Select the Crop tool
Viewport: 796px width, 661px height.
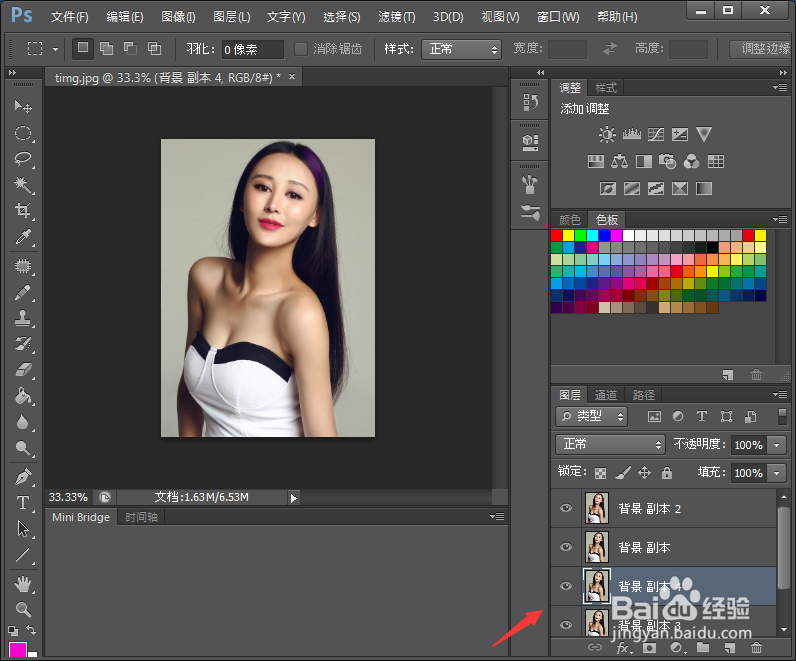tap(23, 211)
